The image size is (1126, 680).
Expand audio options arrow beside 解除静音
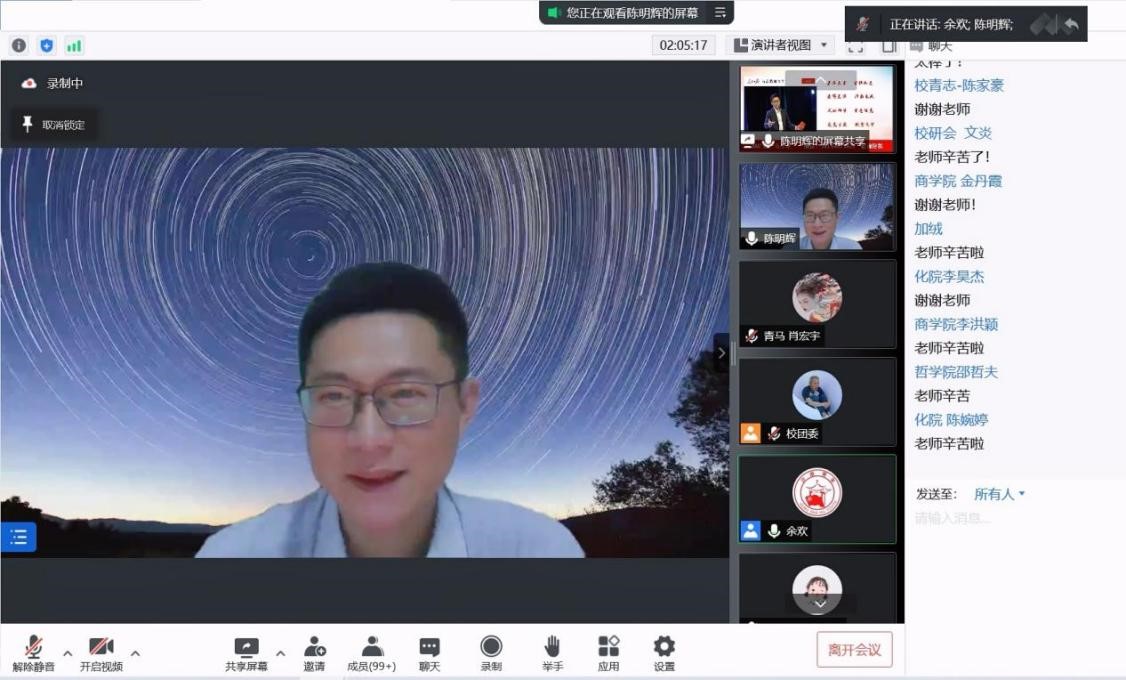tap(68, 653)
